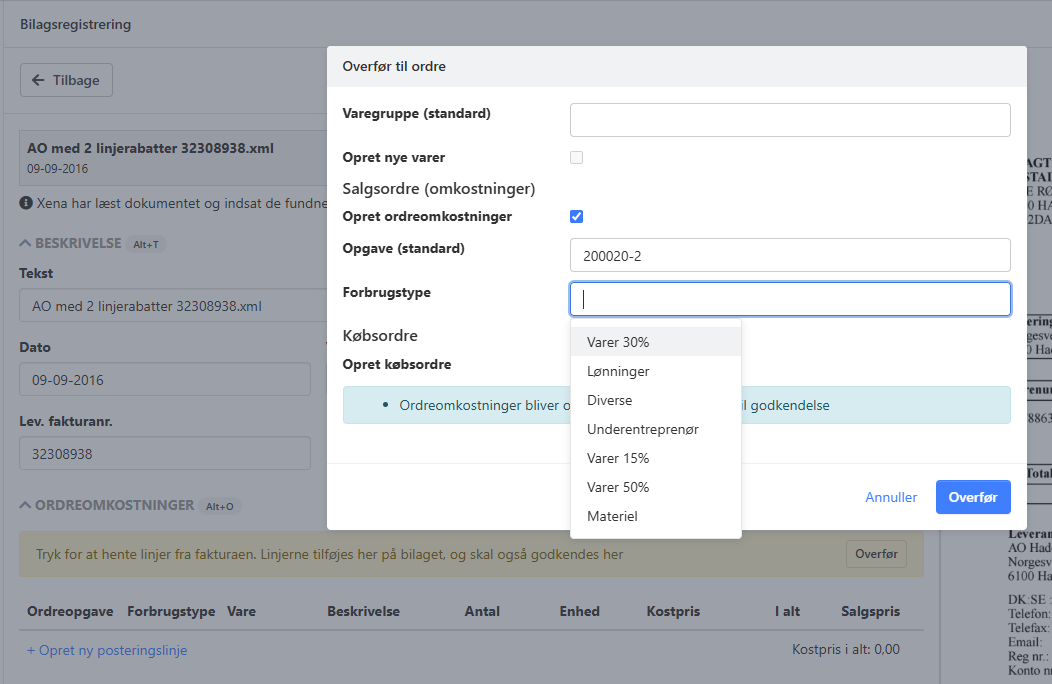
Task: Click the Tilbage back arrow button
Action: [66, 80]
